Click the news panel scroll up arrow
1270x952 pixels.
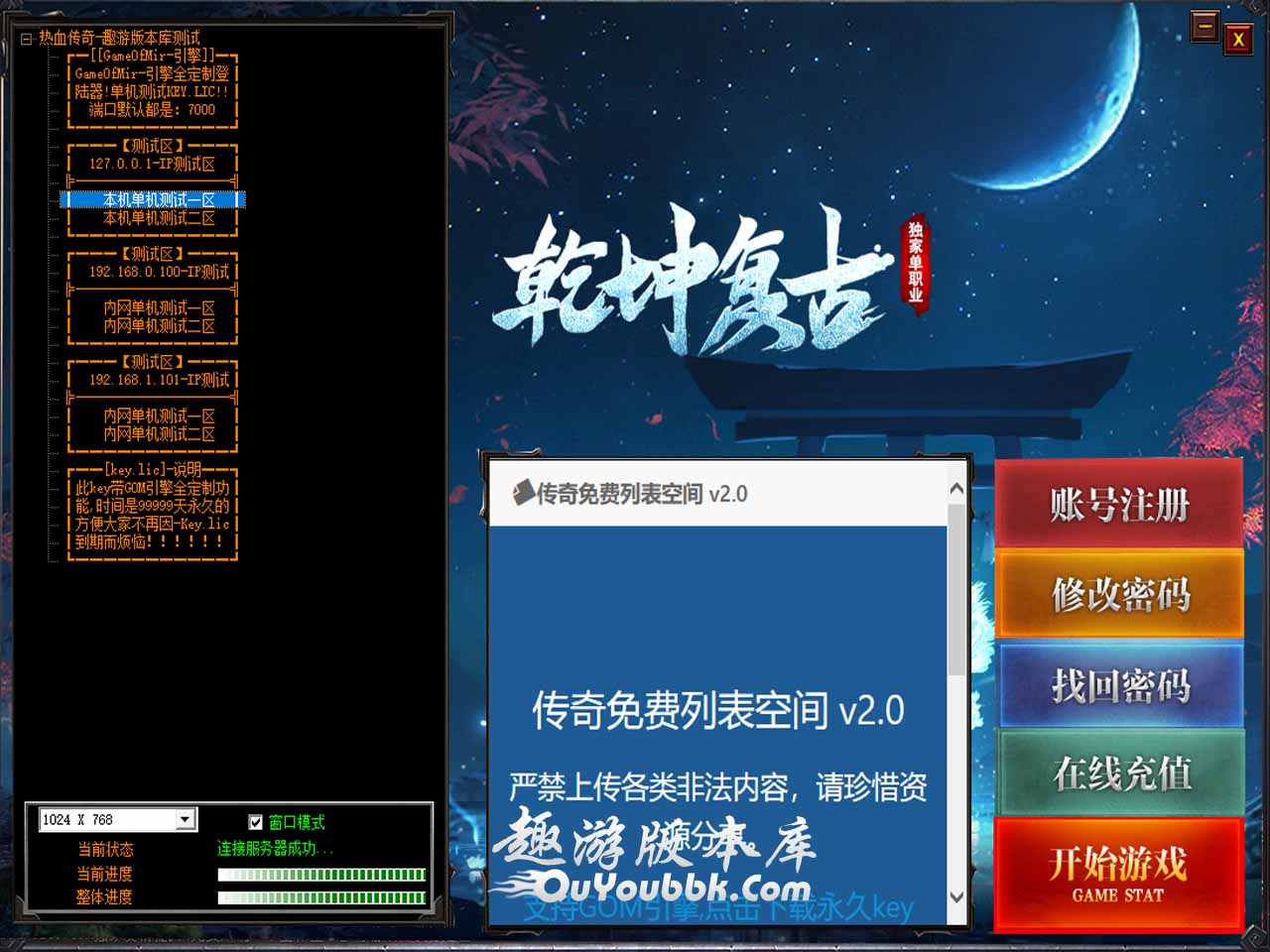(956, 489)
